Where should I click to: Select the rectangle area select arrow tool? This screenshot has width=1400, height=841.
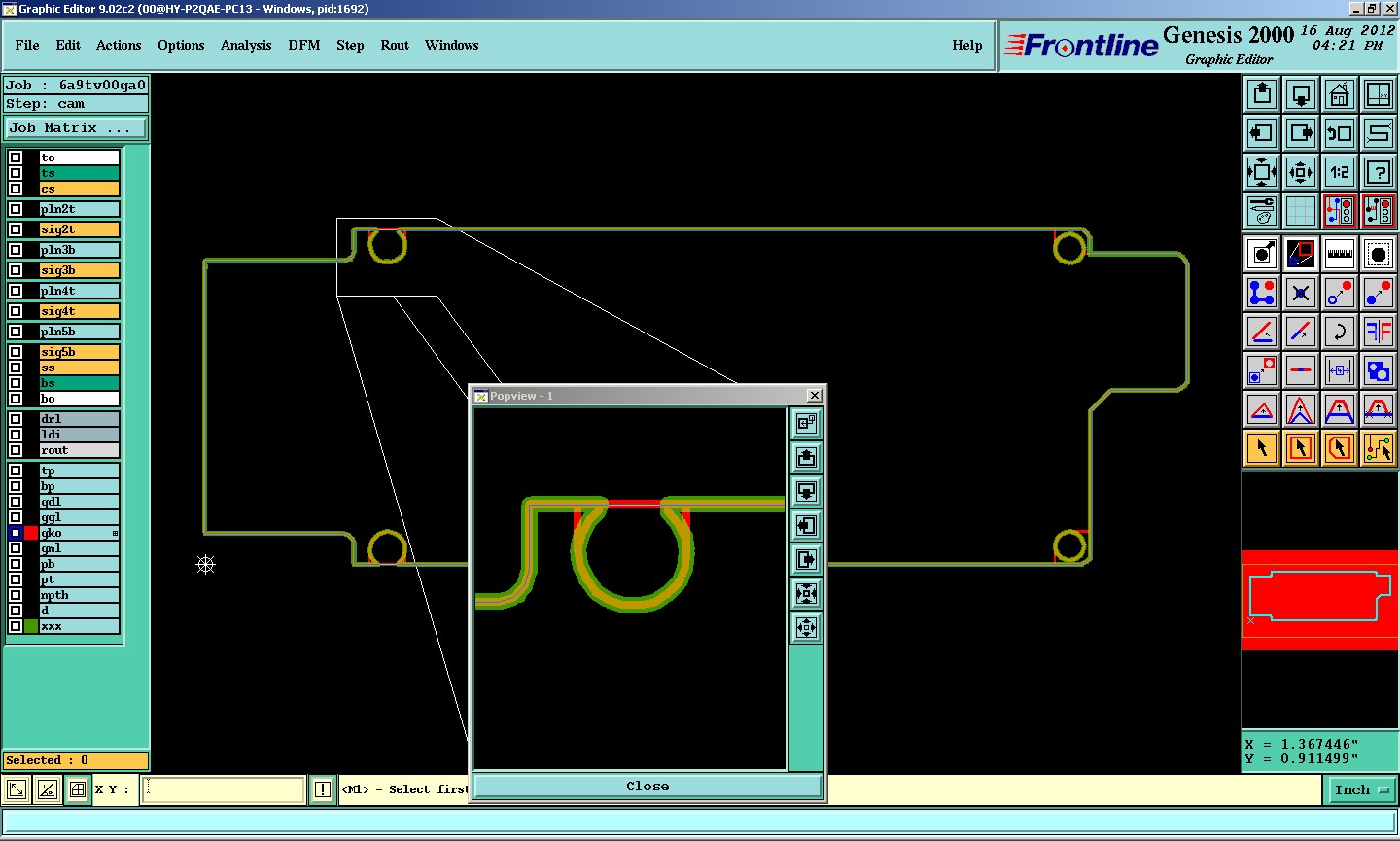tap(1301, 448)
